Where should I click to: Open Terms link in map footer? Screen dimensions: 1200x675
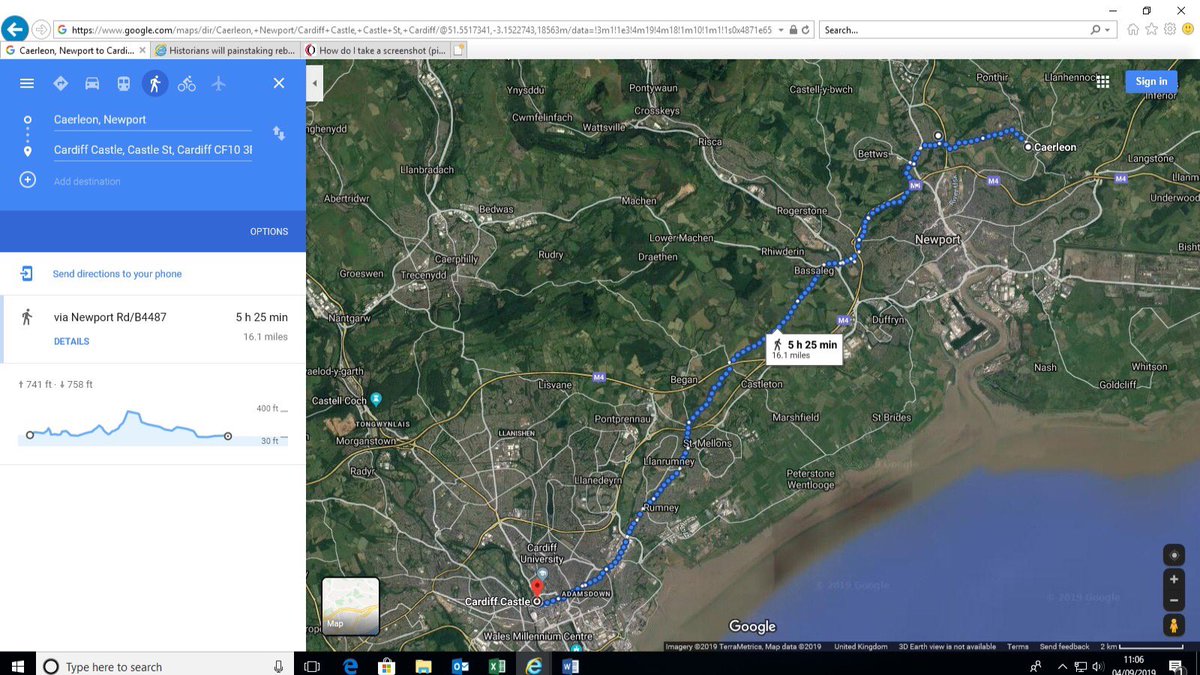point(1018,647)
